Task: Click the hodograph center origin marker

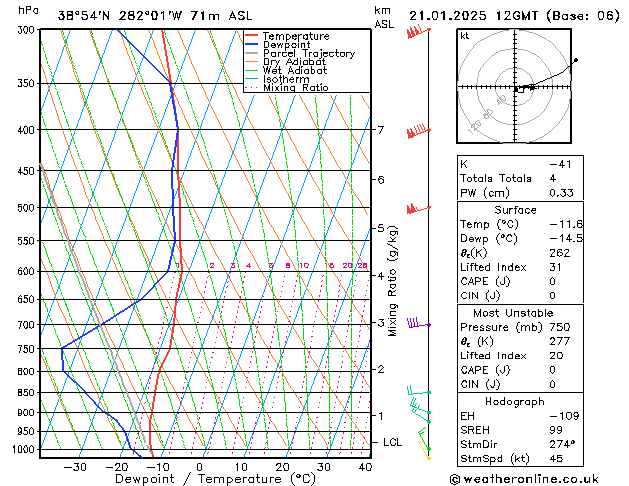Action: pos(515,89)
